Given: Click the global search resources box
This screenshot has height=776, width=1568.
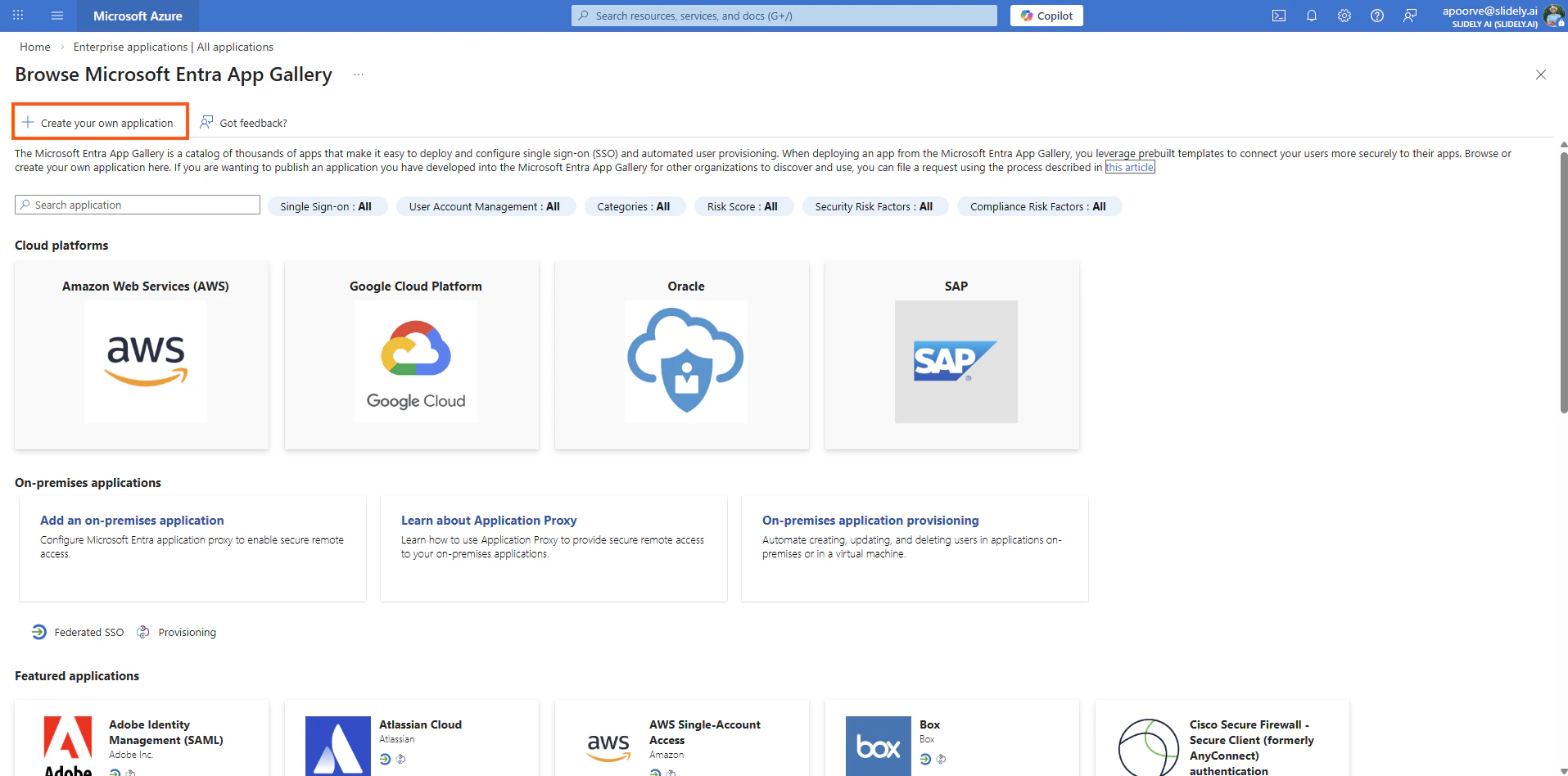Looking at the screenshot, I should click(784, 16).
